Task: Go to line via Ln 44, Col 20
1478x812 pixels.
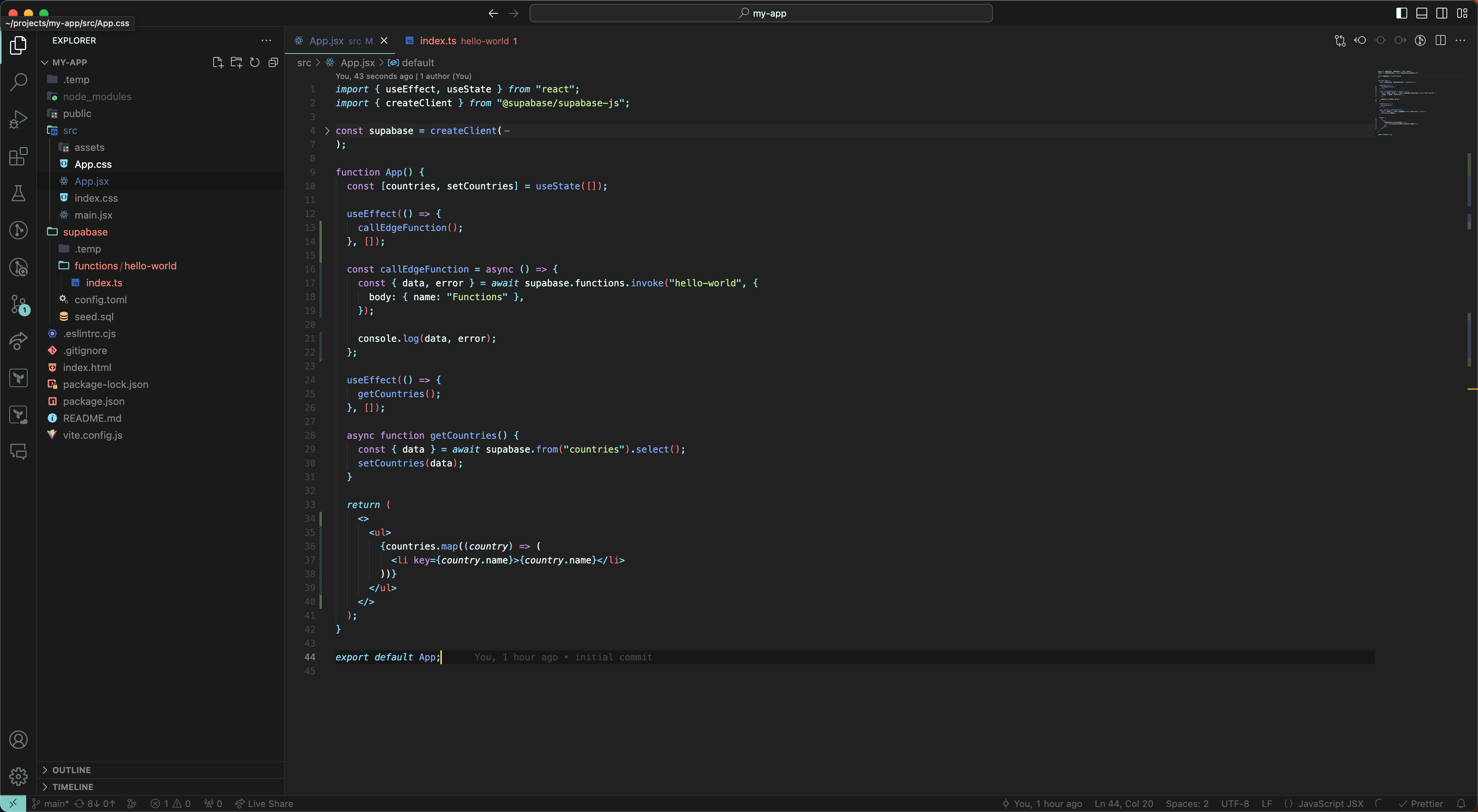Action: 1124,804
